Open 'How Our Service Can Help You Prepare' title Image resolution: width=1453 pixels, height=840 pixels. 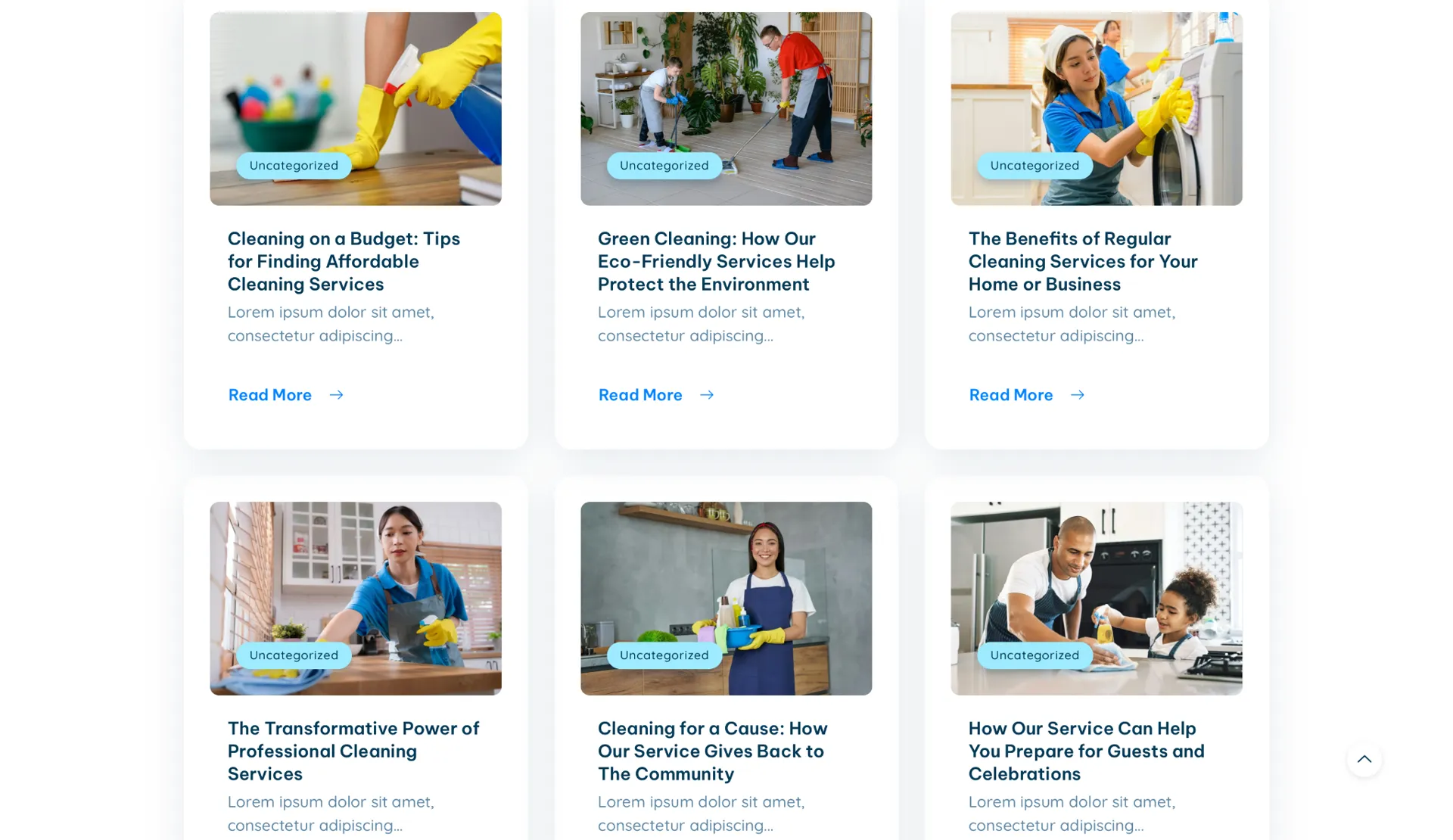click(x=1086, y=751)
